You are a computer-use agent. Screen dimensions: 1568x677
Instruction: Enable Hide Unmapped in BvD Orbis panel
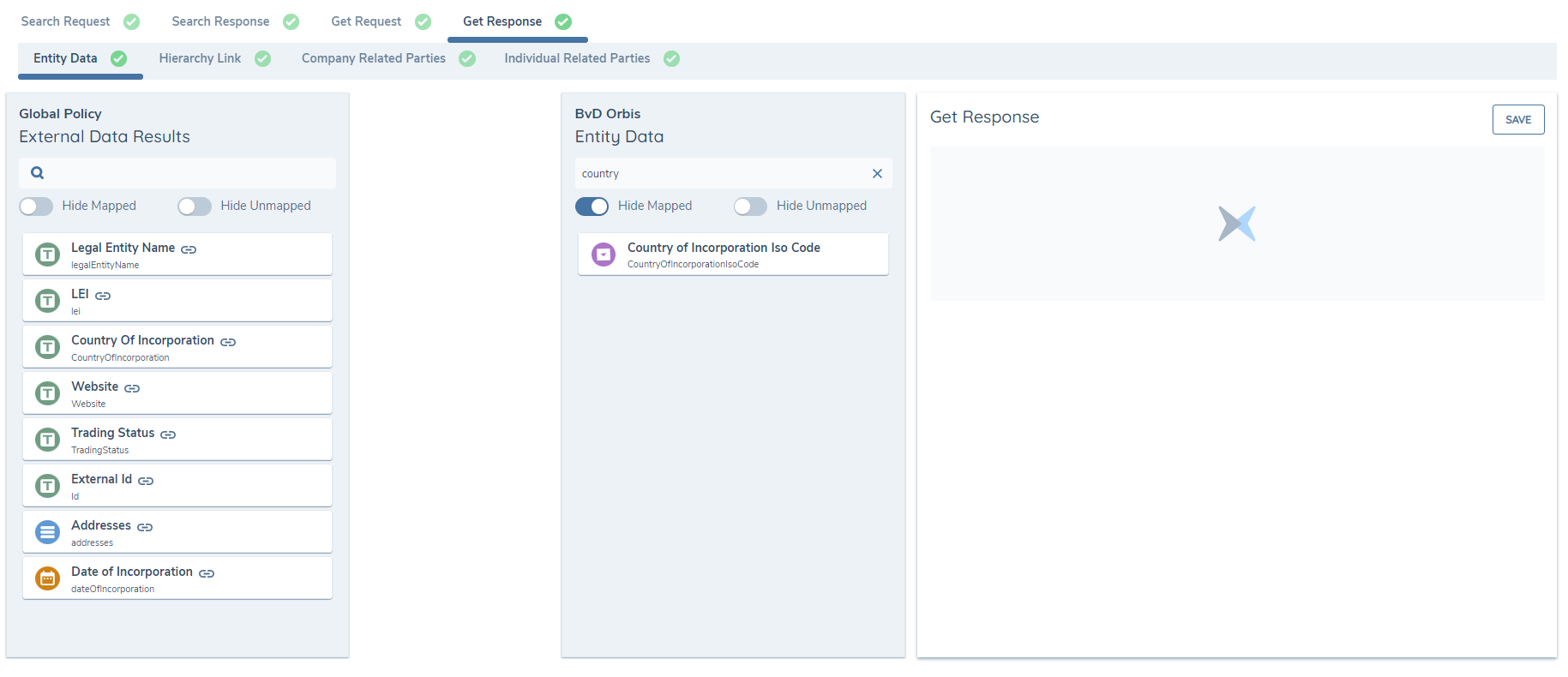pos(750,207)
